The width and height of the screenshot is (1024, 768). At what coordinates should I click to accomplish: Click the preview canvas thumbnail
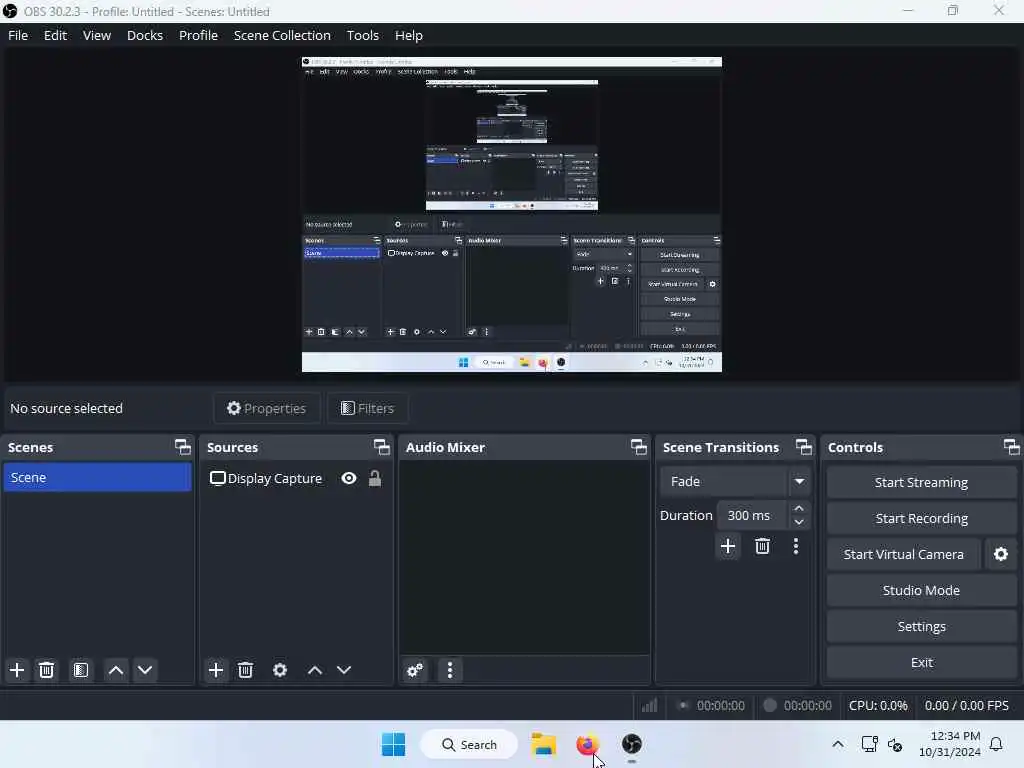pyautogui.click(x=511, y=214)
